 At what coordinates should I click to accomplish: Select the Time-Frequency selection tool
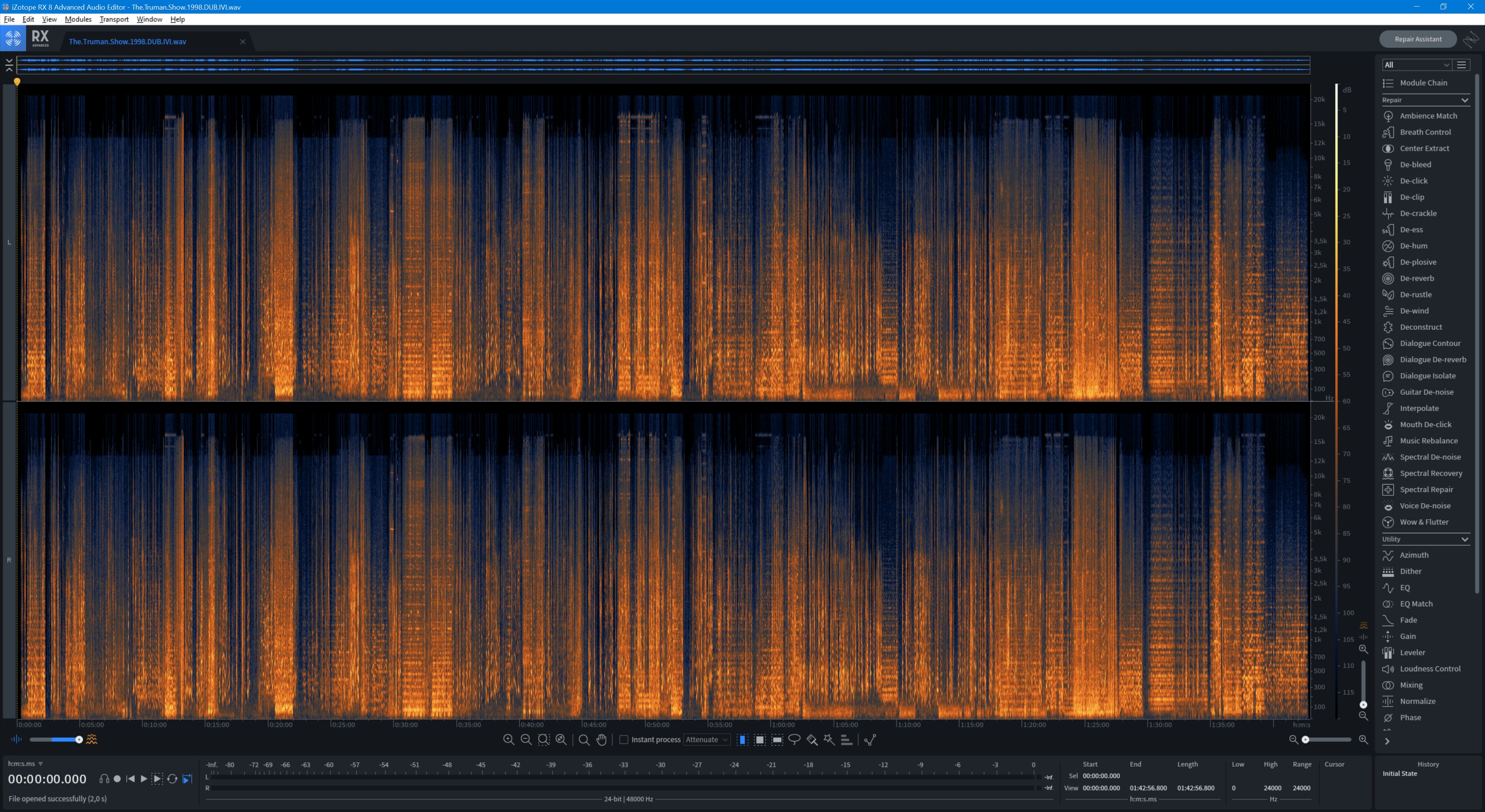[x=760, y=739]
